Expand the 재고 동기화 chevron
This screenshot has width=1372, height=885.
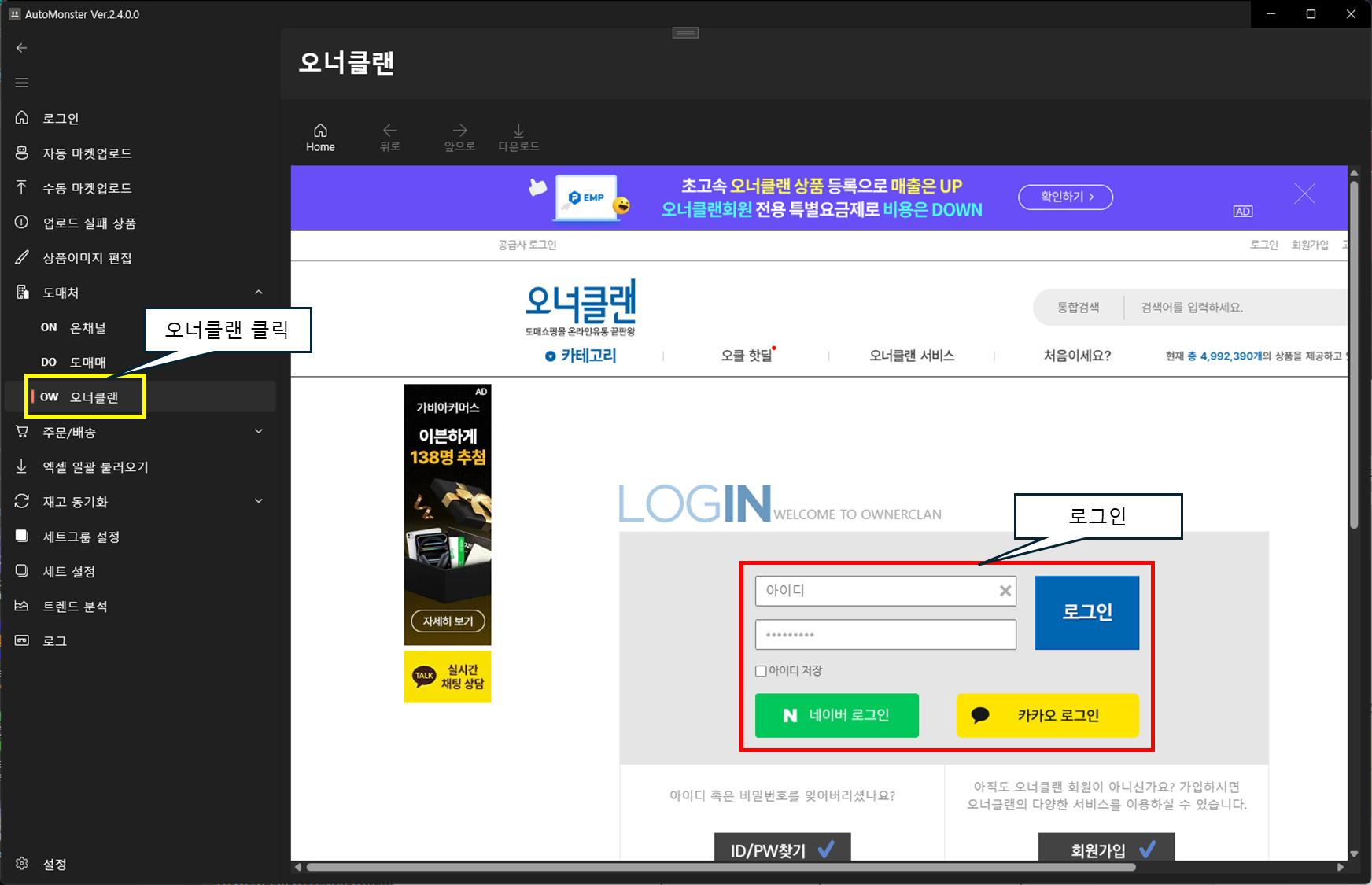click(259, 501)
